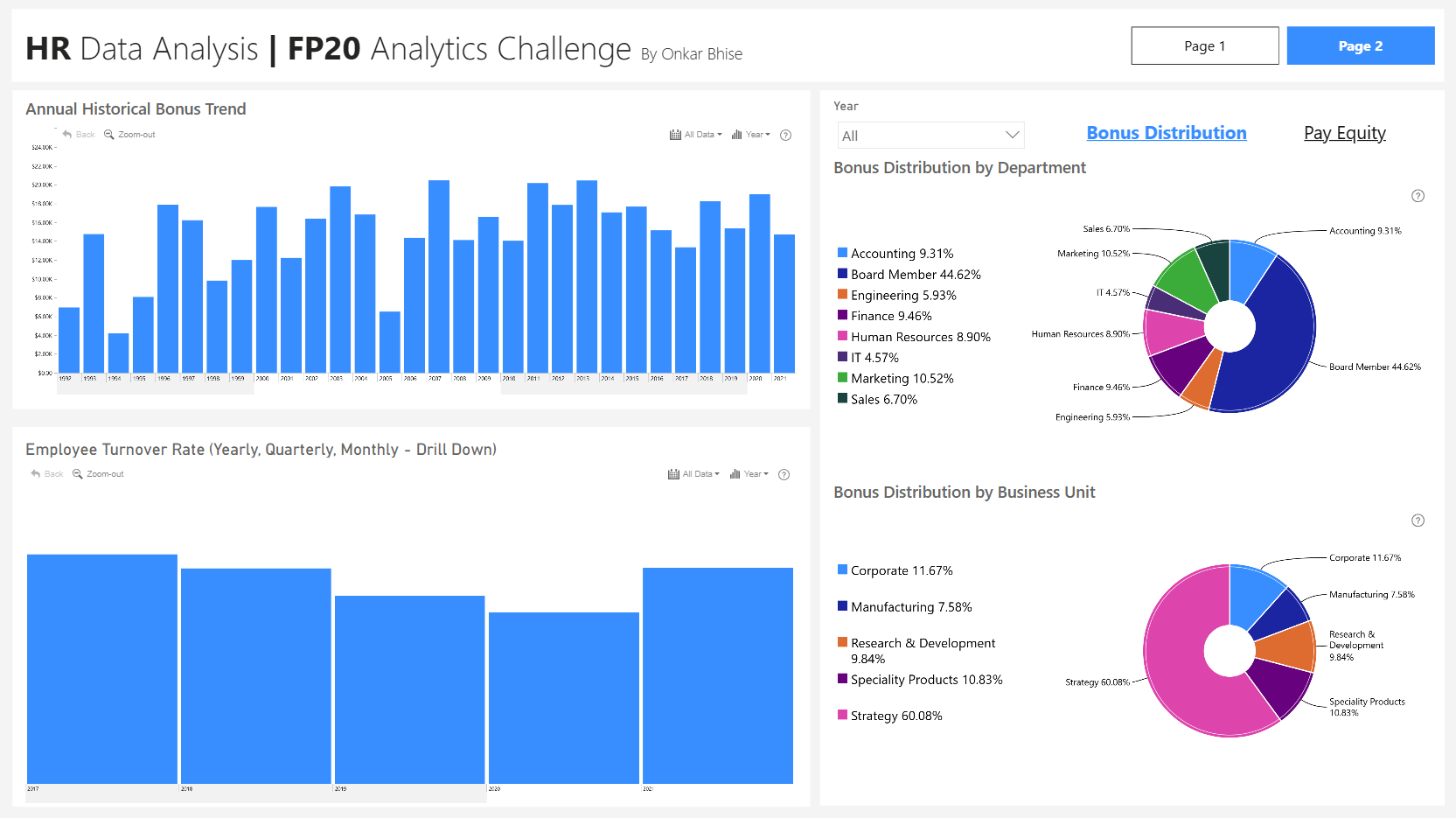Toggle Strategy legend item in Business Unit

point(890,716)
